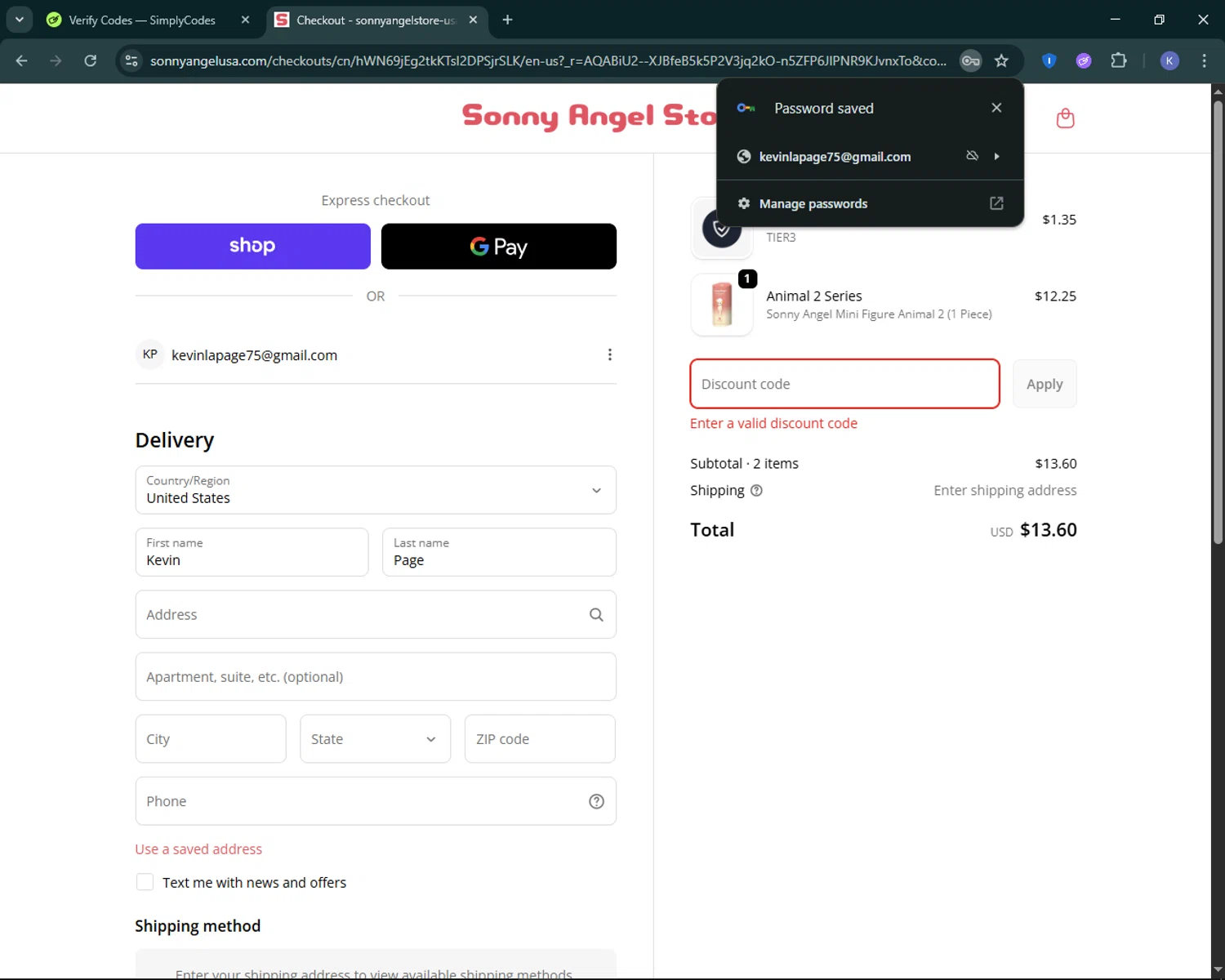Open account options three-dot menu
This screenshot has height=980, width=1225.
(609, 354)
